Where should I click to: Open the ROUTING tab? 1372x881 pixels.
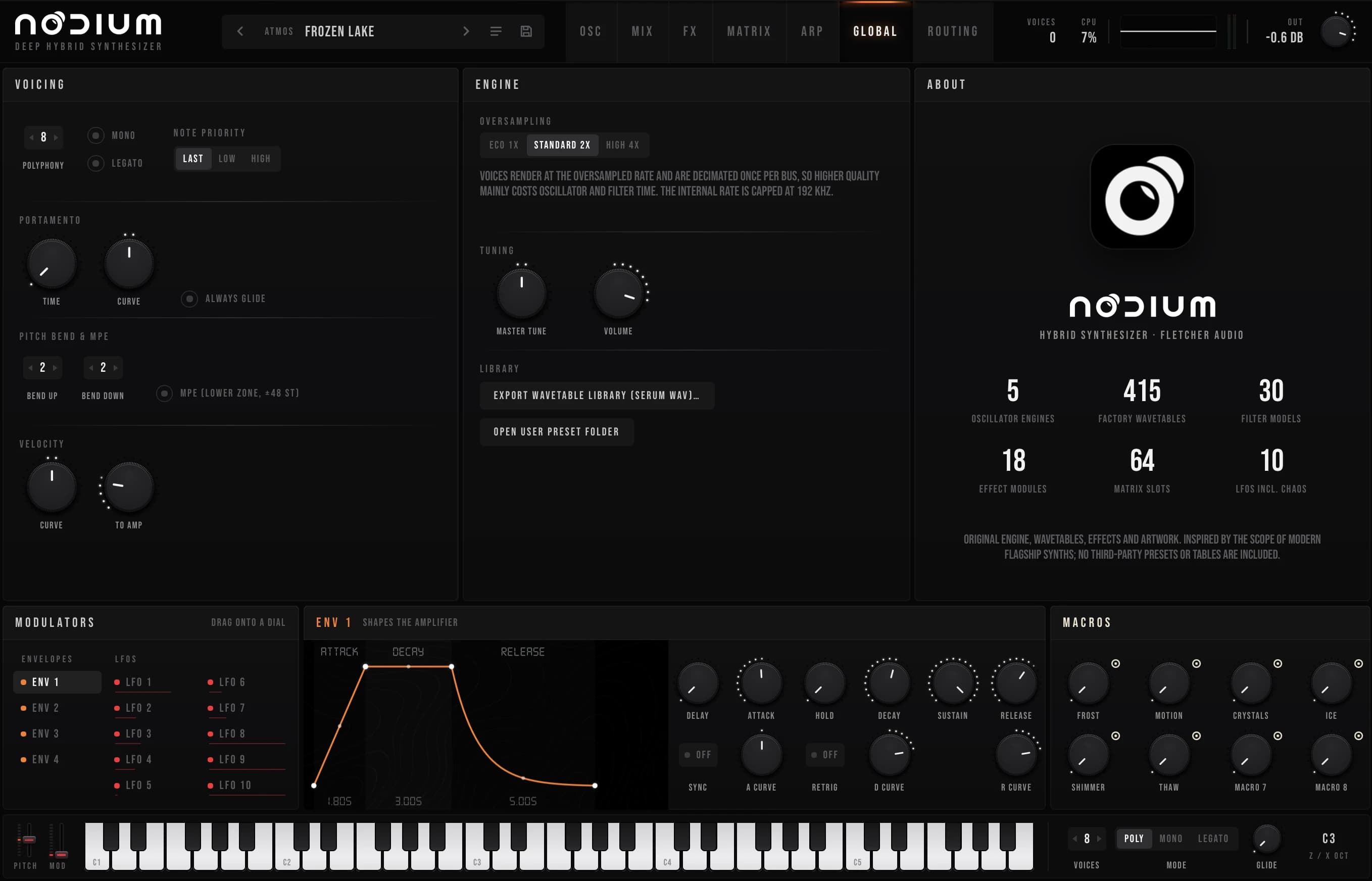953,31
